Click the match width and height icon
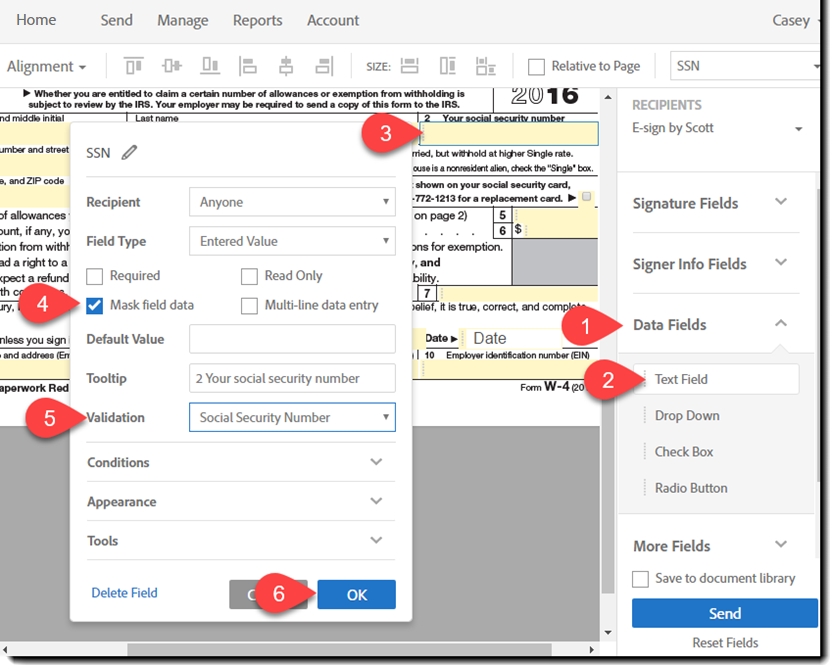830x665 pixels. click(x=485, y=66)
